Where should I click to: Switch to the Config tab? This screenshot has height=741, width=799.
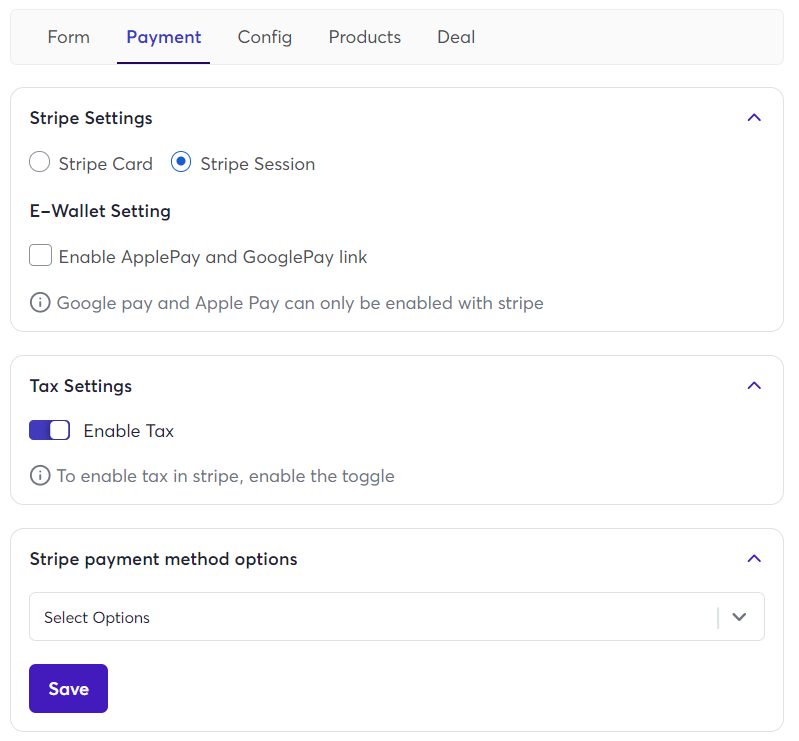point(264,37)
